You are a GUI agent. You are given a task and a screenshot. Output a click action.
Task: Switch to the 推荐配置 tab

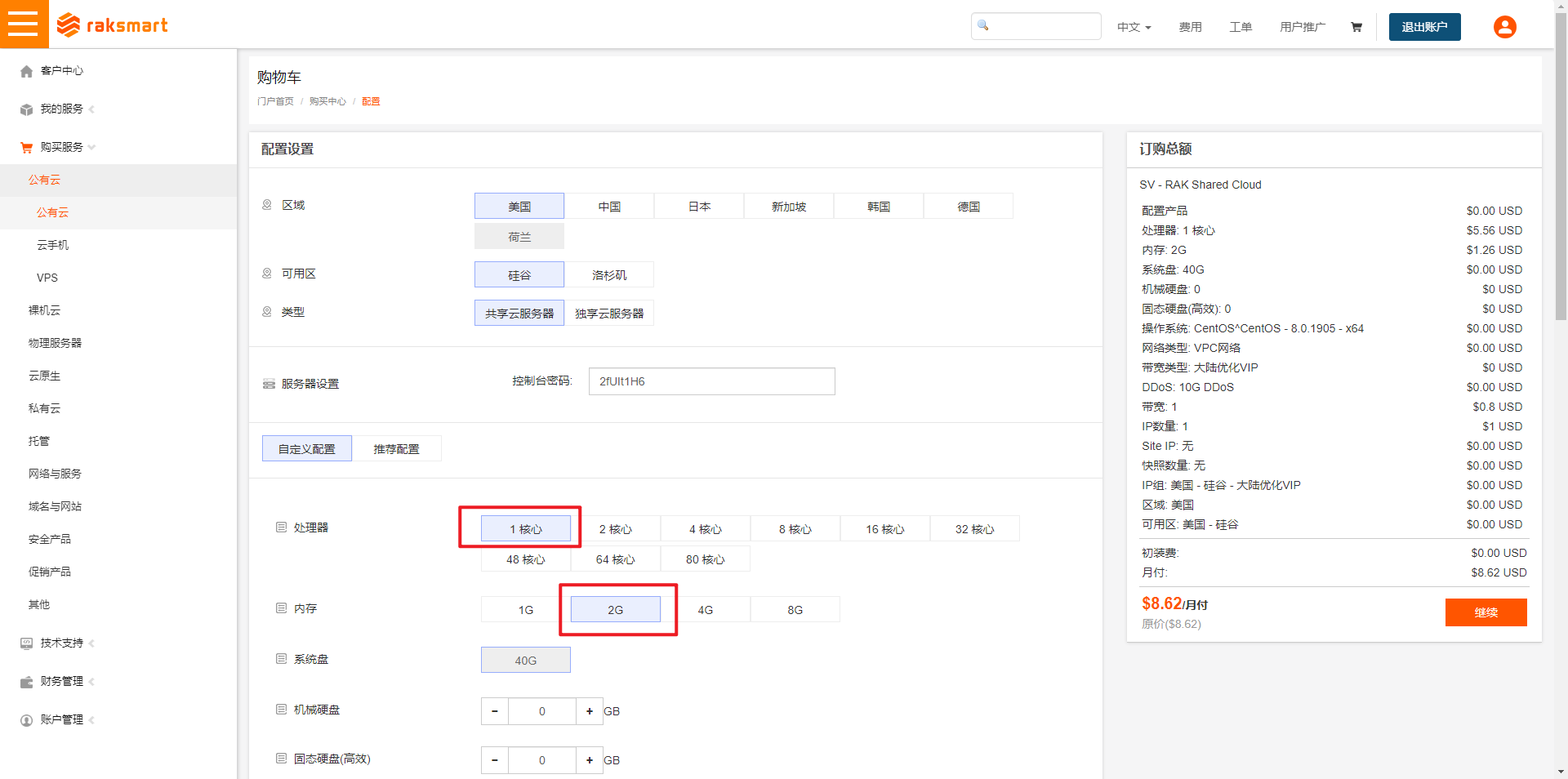coord(397,448)
